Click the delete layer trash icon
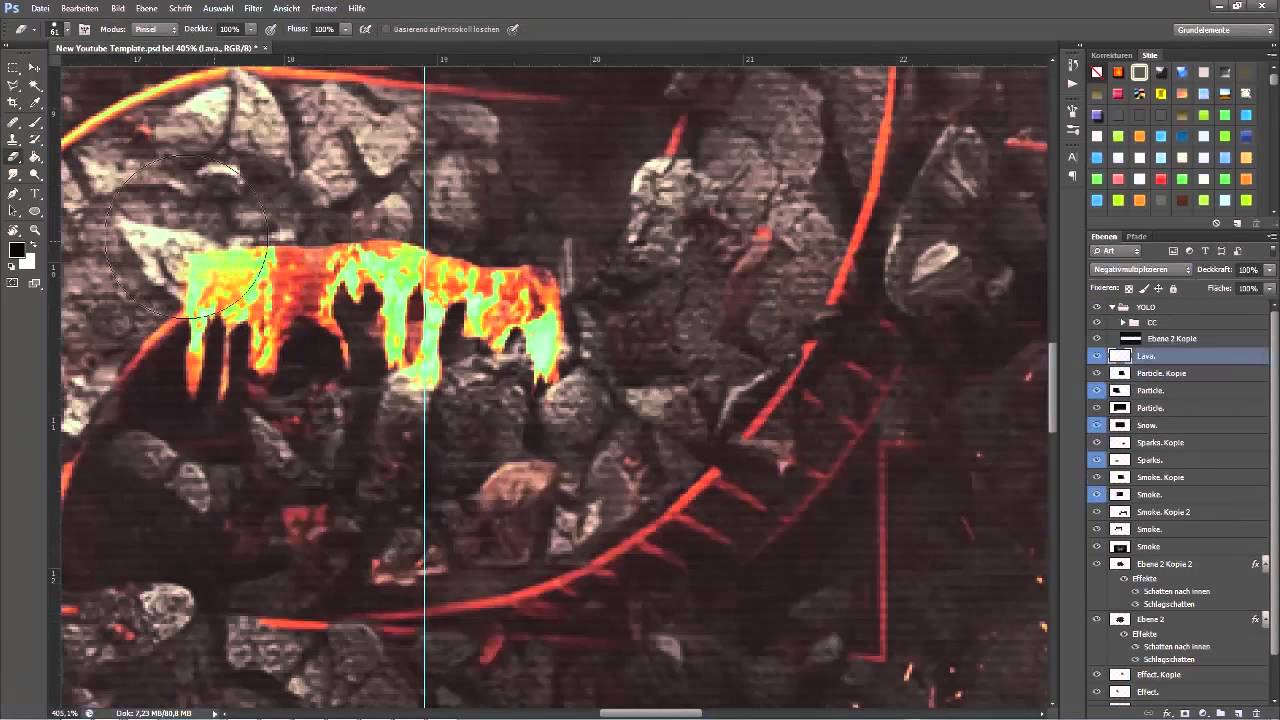1280x720 pixels. coord(1256,713)
